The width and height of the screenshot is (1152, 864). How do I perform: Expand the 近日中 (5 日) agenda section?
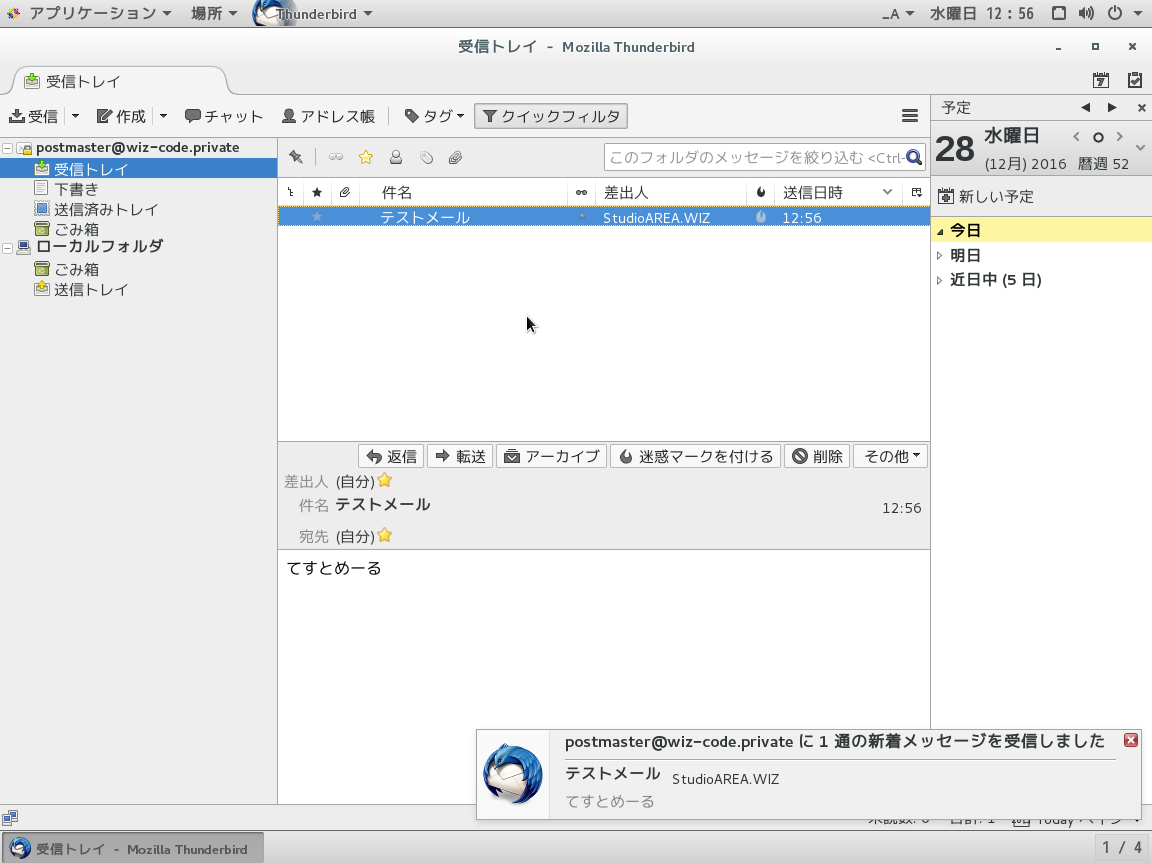[x=940, y=280]
